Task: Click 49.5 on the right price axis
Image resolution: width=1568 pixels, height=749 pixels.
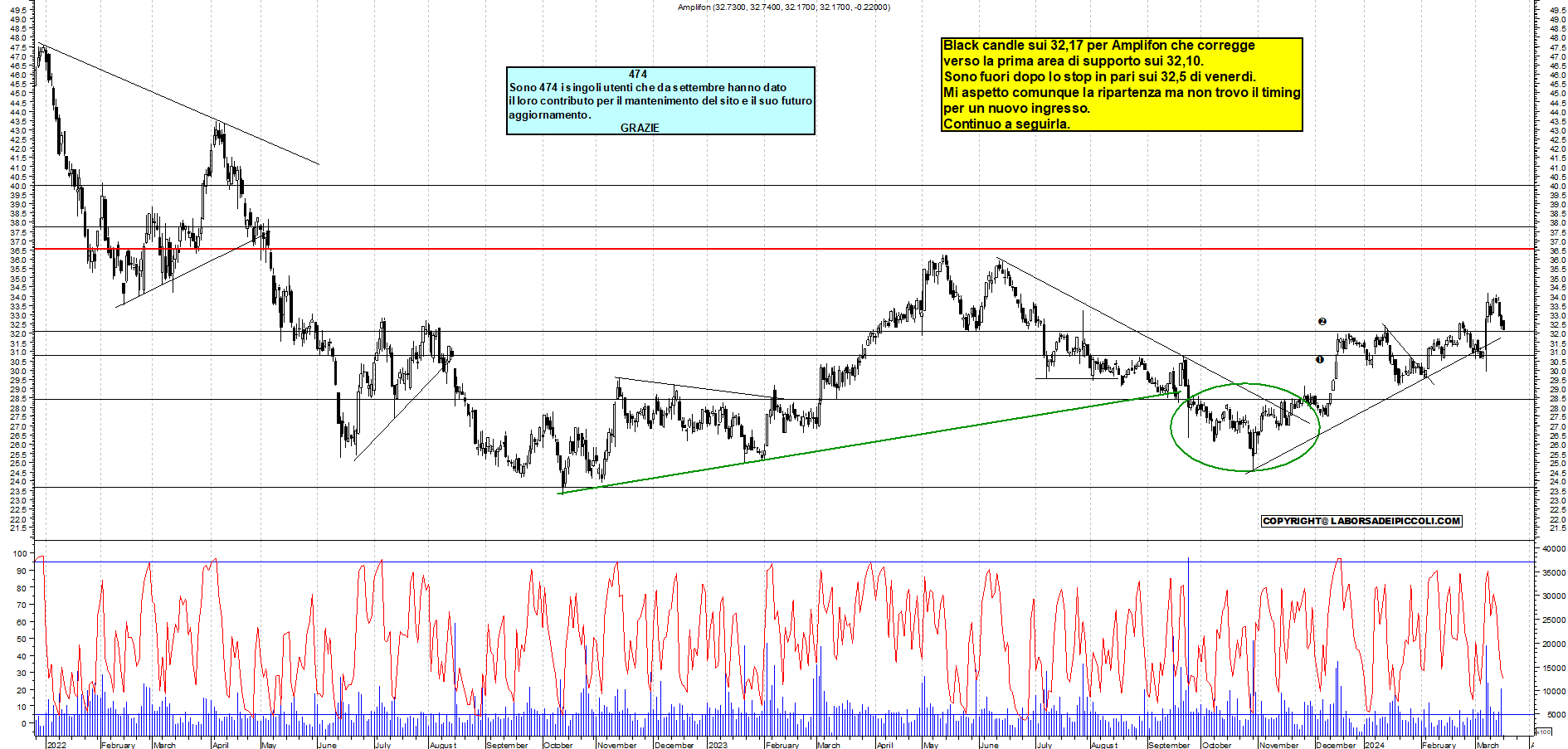Action: [1557, 10]
